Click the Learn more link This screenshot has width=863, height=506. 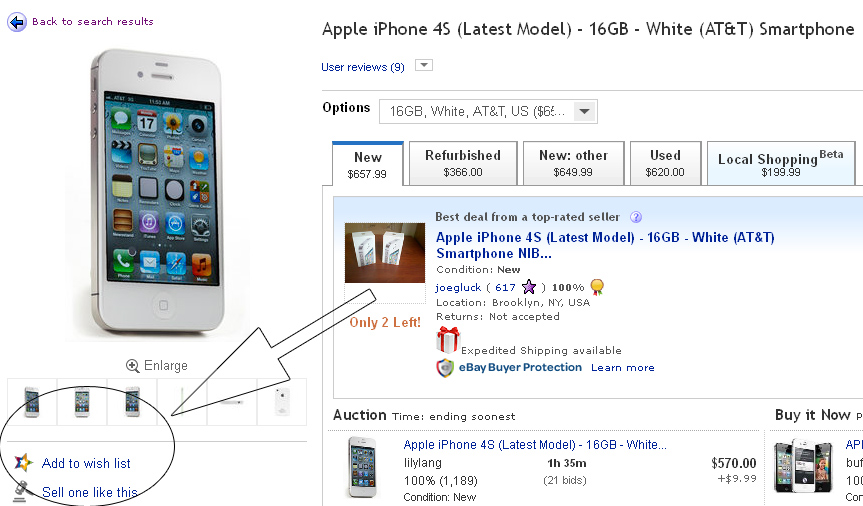[x=622, y=368]
